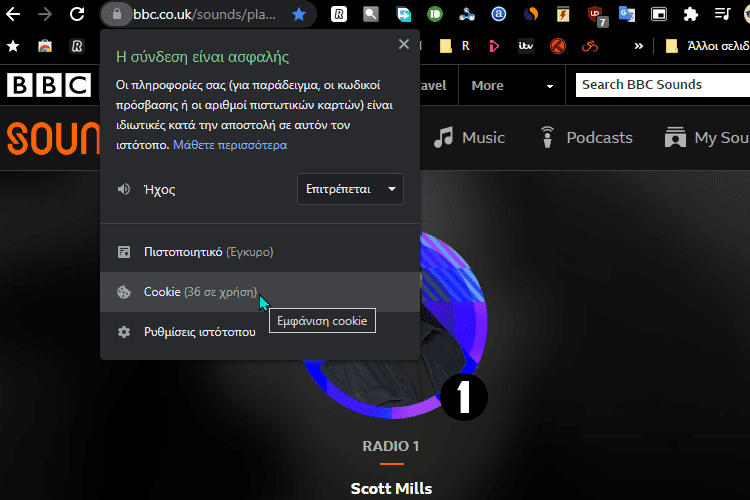The width and height of the screenshot is (750, 500).
Task: Click the blue bookmark star in address bar
Action: point(299,14)
